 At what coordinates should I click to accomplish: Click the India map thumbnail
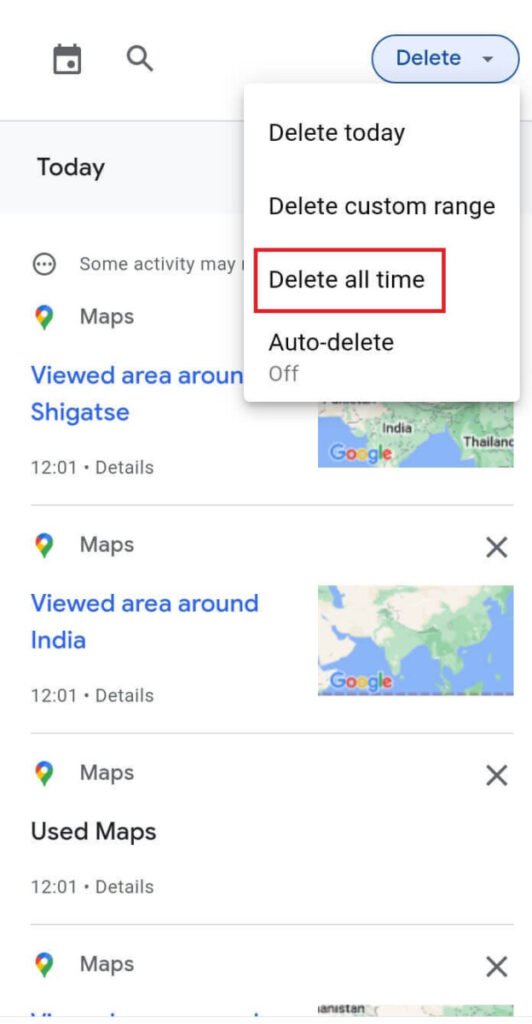pyautogui.click(x=416, y=640)
